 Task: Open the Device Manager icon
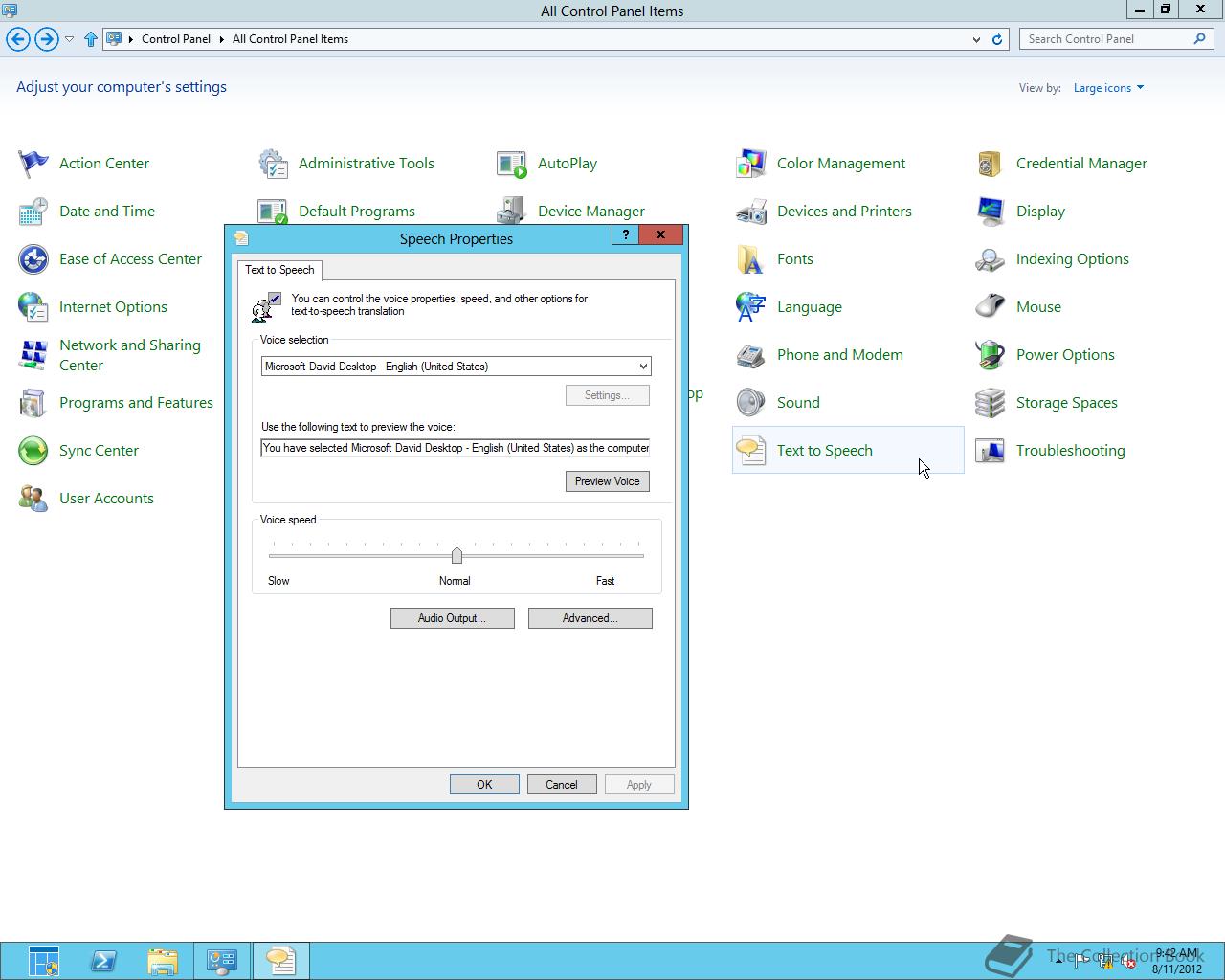coord(512,211)
